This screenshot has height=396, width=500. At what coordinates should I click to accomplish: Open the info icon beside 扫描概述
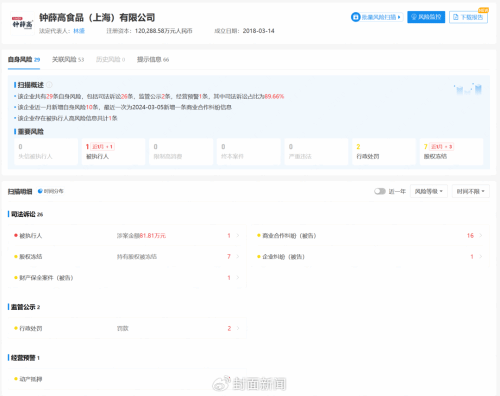pyautogui.click(x=49, y=85)
